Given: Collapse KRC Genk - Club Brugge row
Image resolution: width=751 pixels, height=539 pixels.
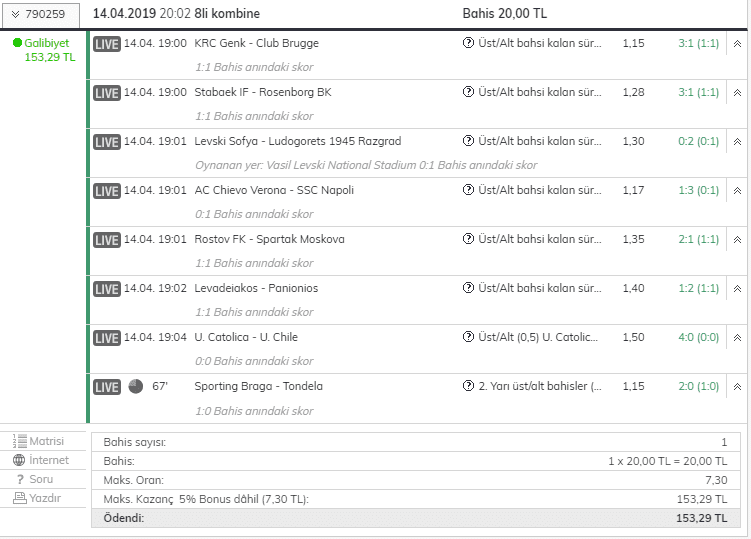Looking at the screenshot, I should coord(737,44).
